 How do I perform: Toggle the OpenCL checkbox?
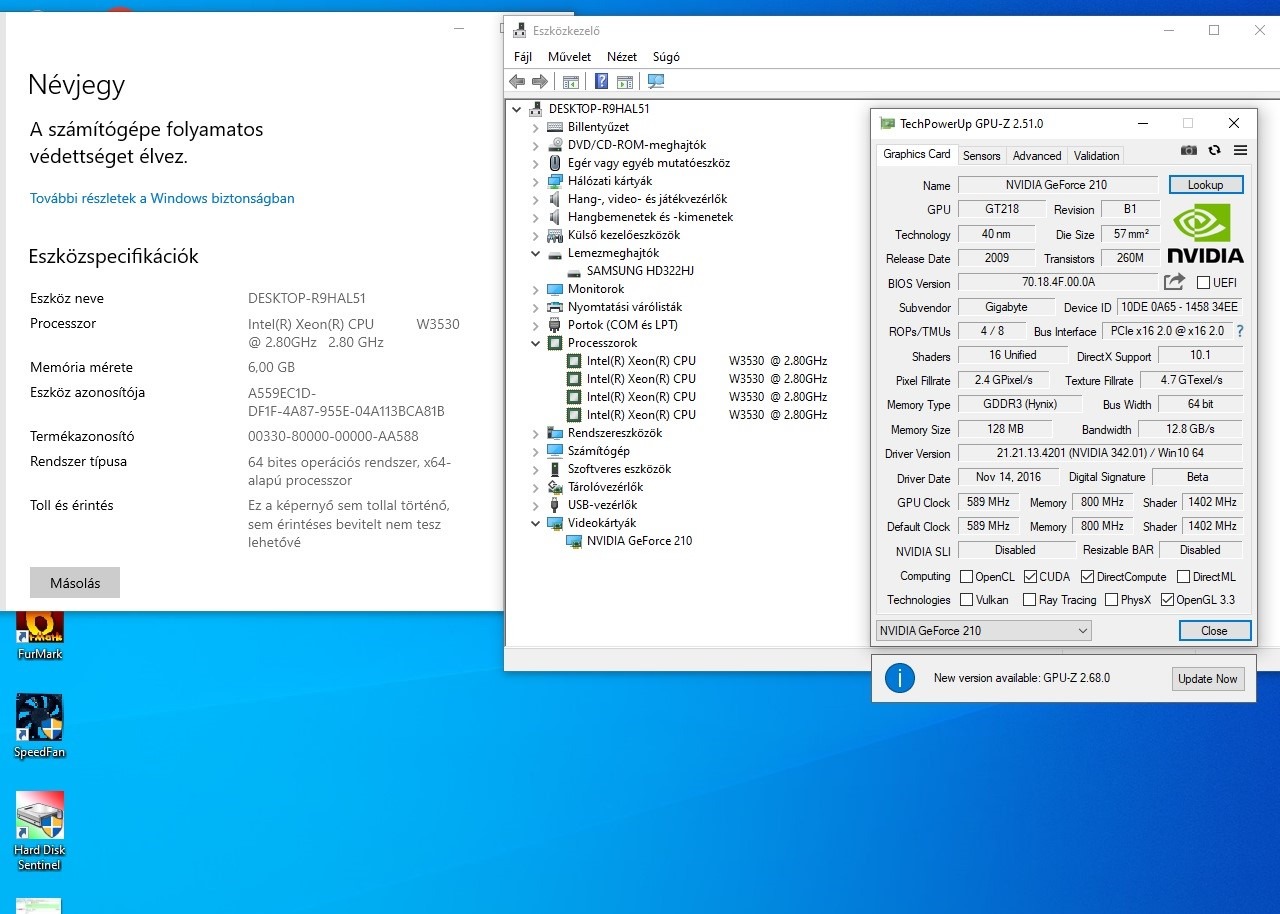pos(966,577)
